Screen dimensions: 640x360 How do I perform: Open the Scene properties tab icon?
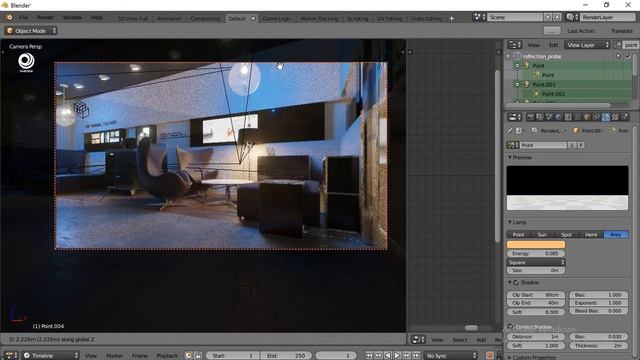coord(549,117)
